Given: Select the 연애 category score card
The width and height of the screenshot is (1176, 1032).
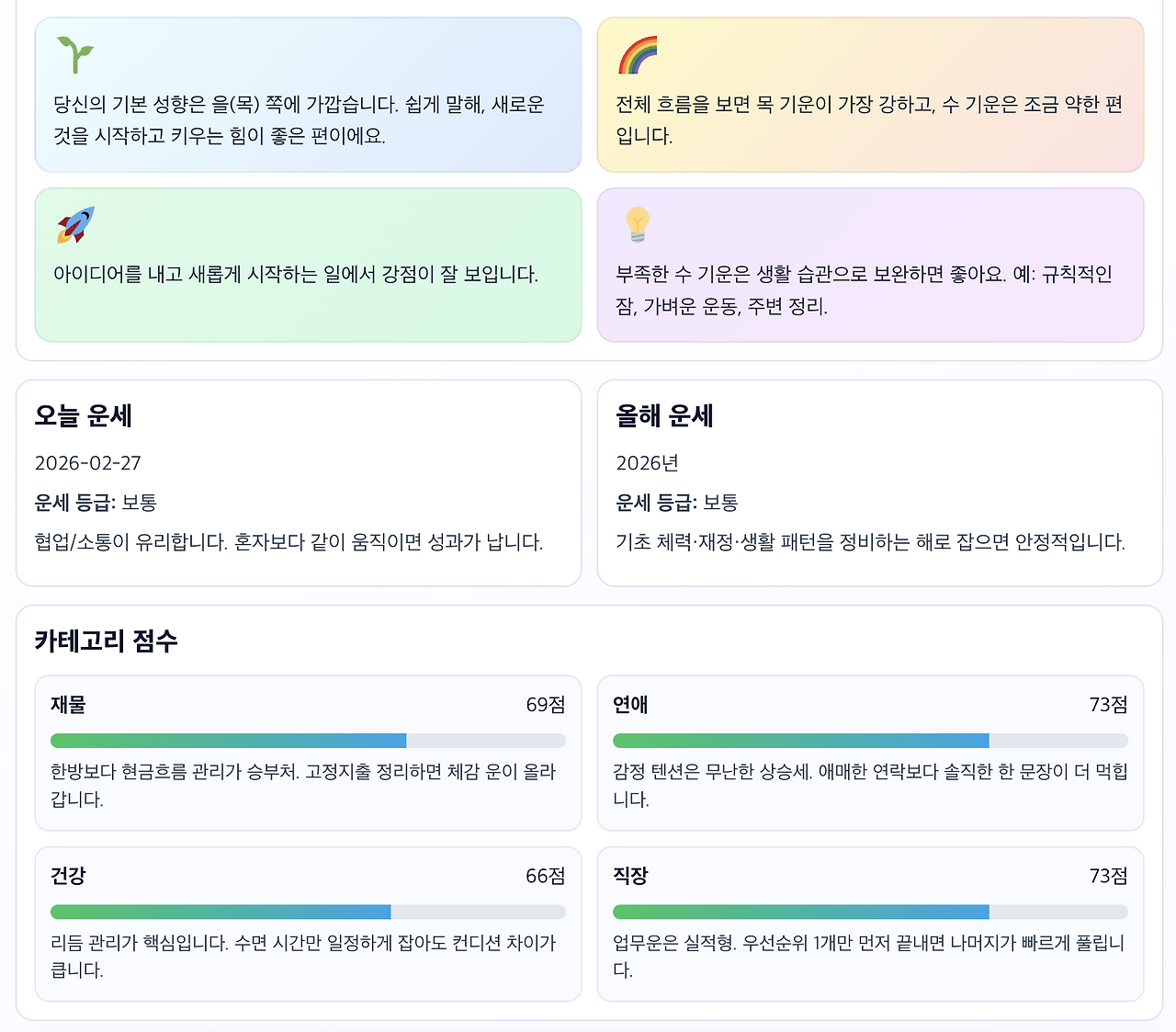Looking at the screenshot, I should coord(871,754).
